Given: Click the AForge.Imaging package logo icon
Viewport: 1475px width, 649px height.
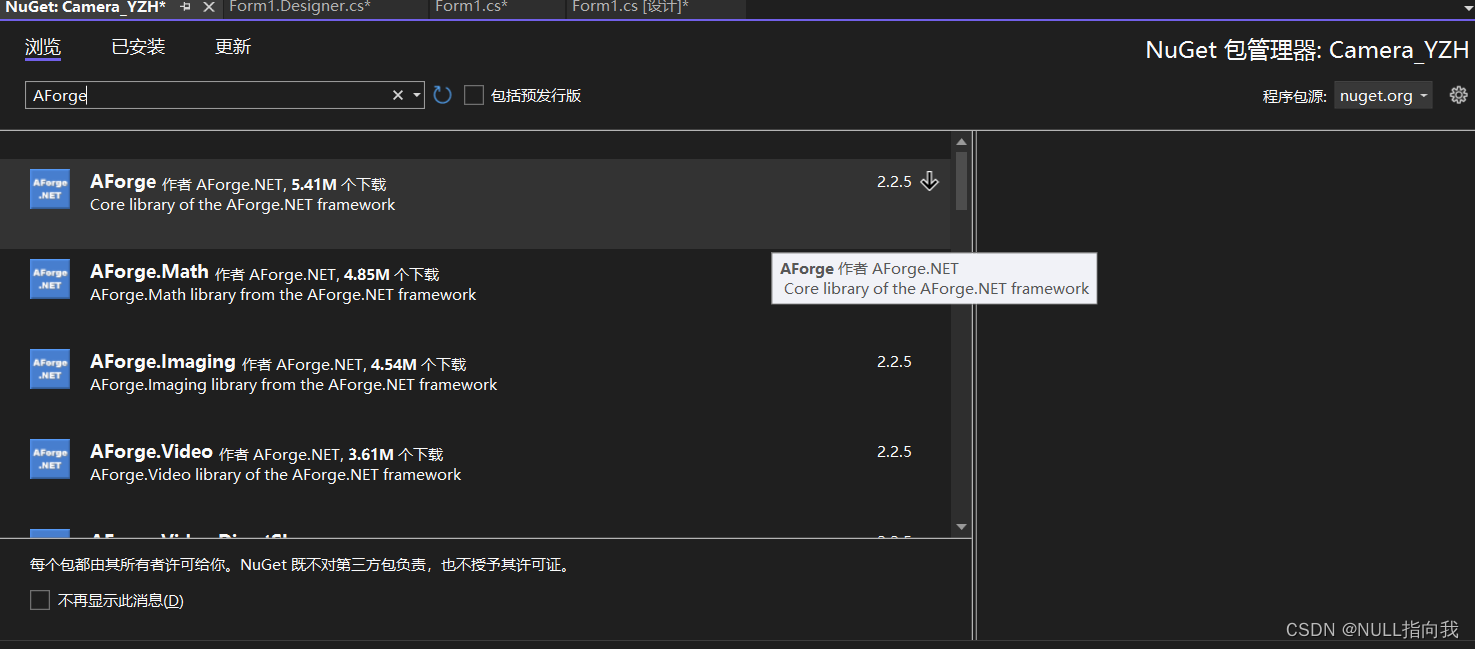Looking at the screenshot, I should pos(50,369).
